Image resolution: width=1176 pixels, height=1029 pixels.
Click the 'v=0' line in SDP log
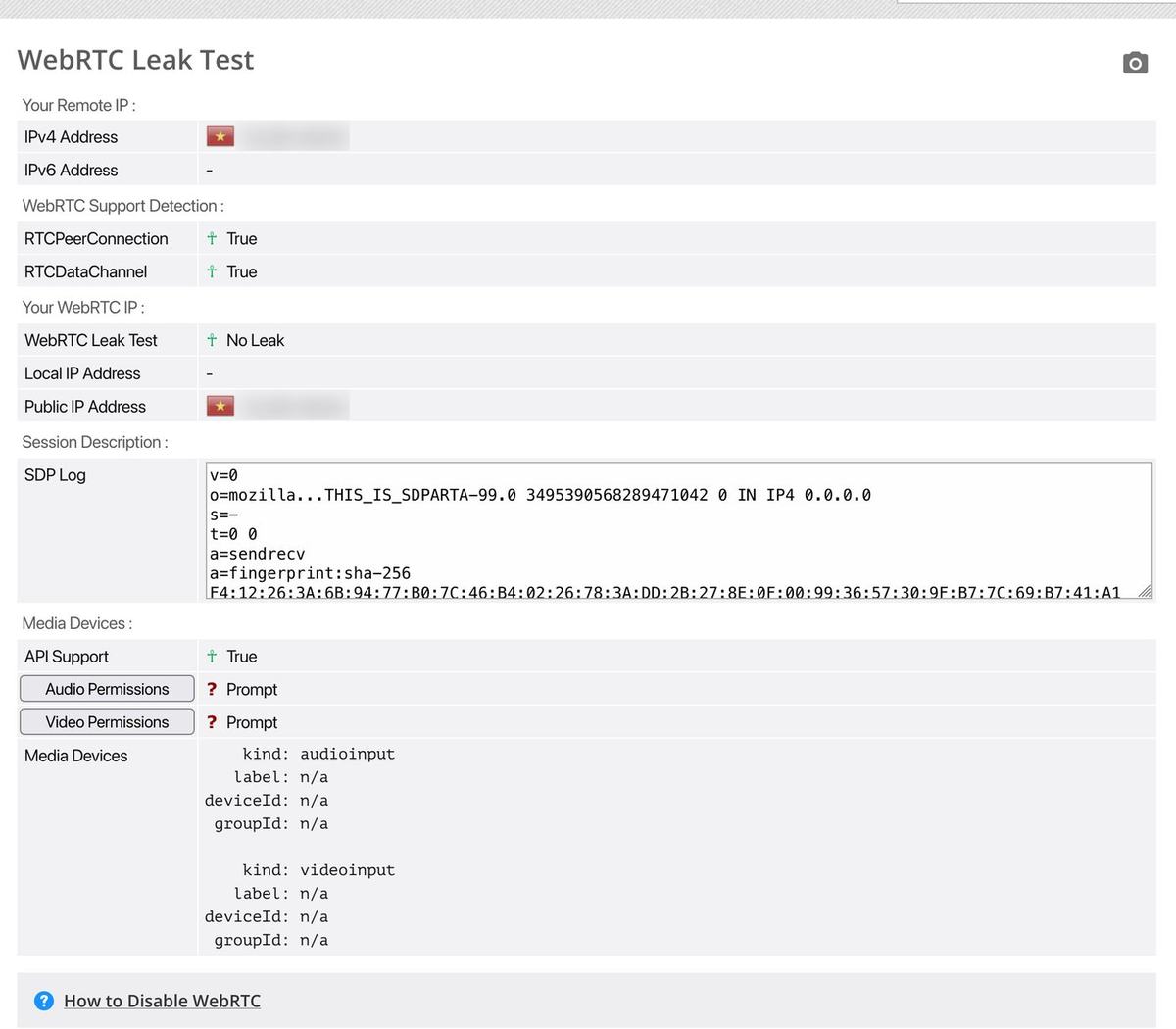pyautogui.click(x=223, y=475)
